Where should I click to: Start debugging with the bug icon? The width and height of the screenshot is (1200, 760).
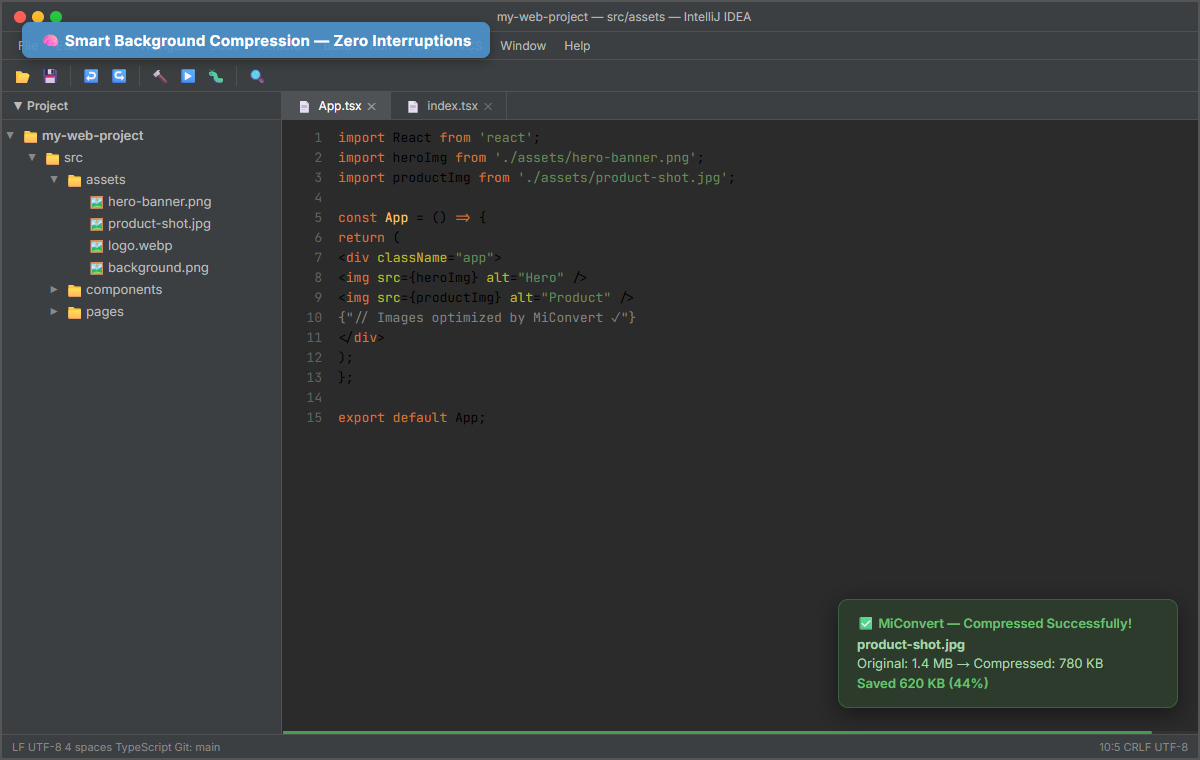216,76
